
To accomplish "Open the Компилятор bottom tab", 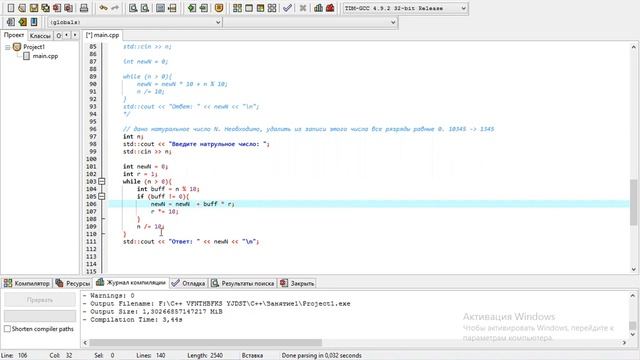I will (27, 283).
